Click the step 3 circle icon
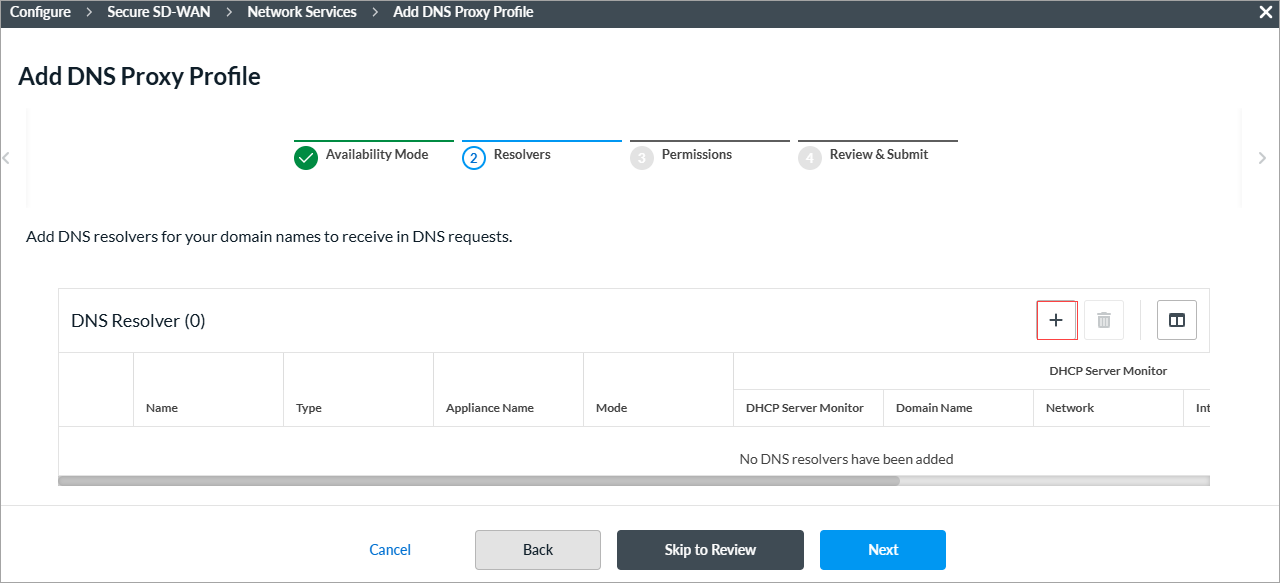The image size is (1280, 583). tap(642, 158)
